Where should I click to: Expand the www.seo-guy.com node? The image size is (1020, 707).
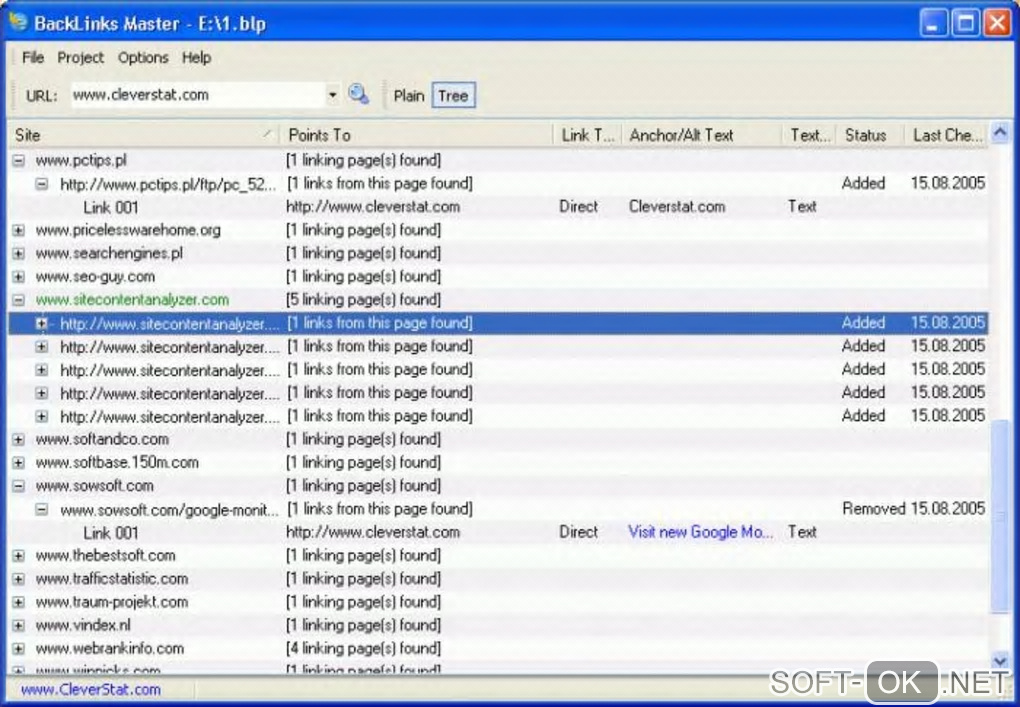click(18, 277)
